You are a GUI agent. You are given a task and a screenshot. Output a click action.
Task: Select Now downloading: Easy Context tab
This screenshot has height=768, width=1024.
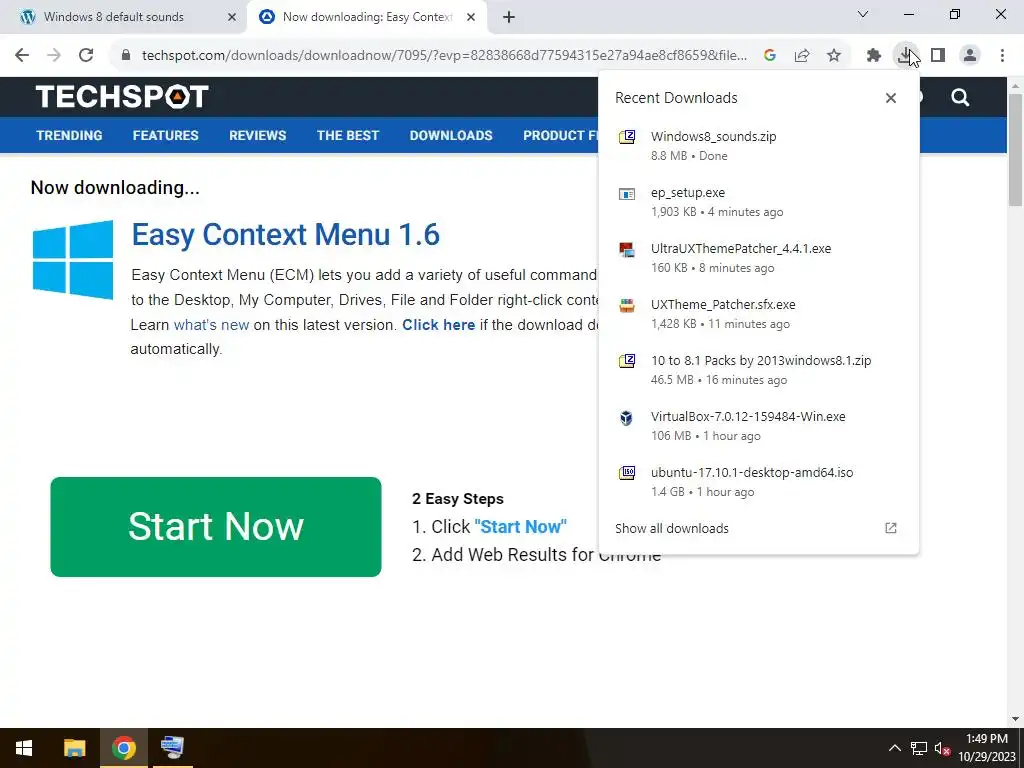(x=368, y=17)
